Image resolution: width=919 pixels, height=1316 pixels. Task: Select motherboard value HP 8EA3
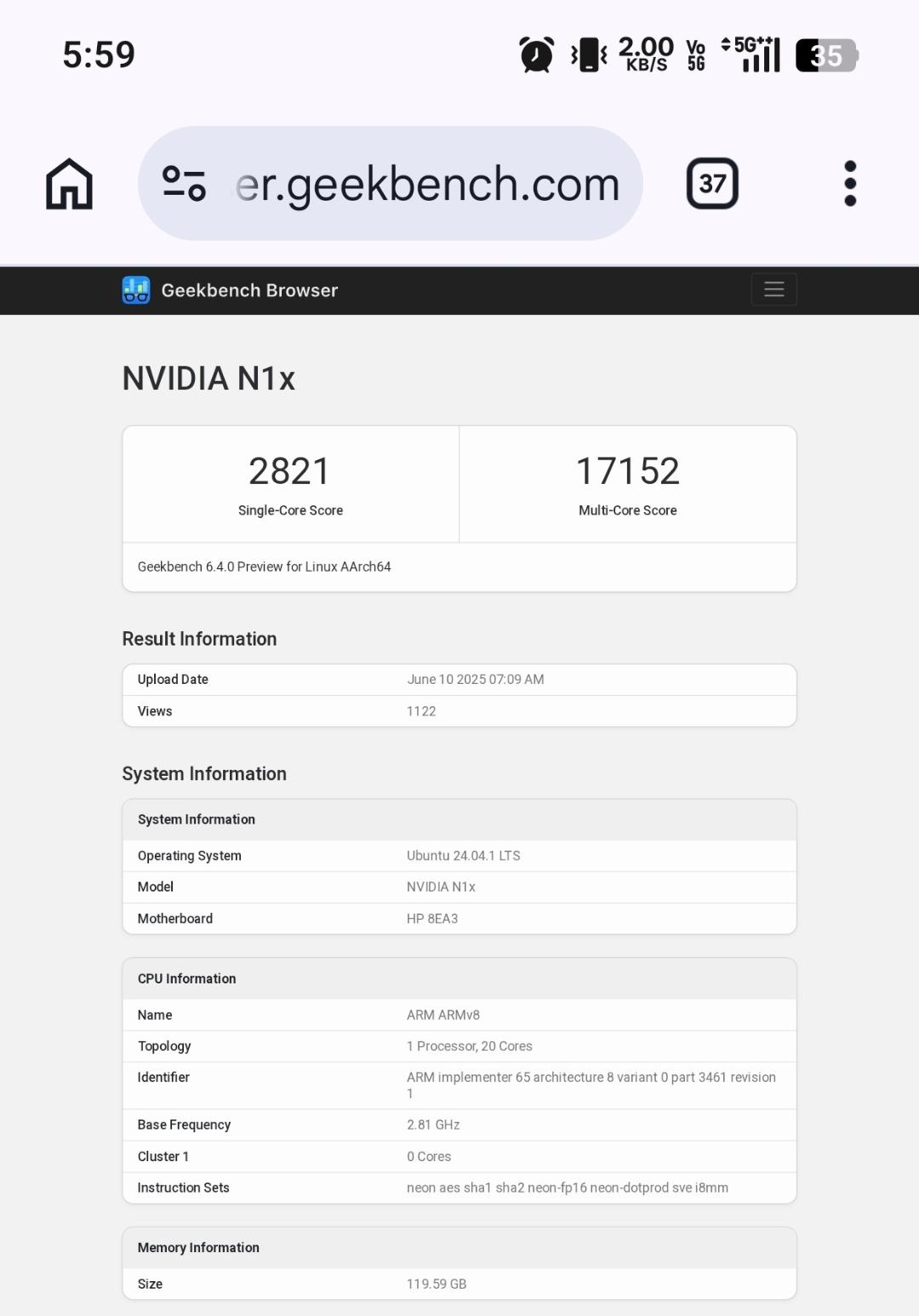tap(432, 919)
